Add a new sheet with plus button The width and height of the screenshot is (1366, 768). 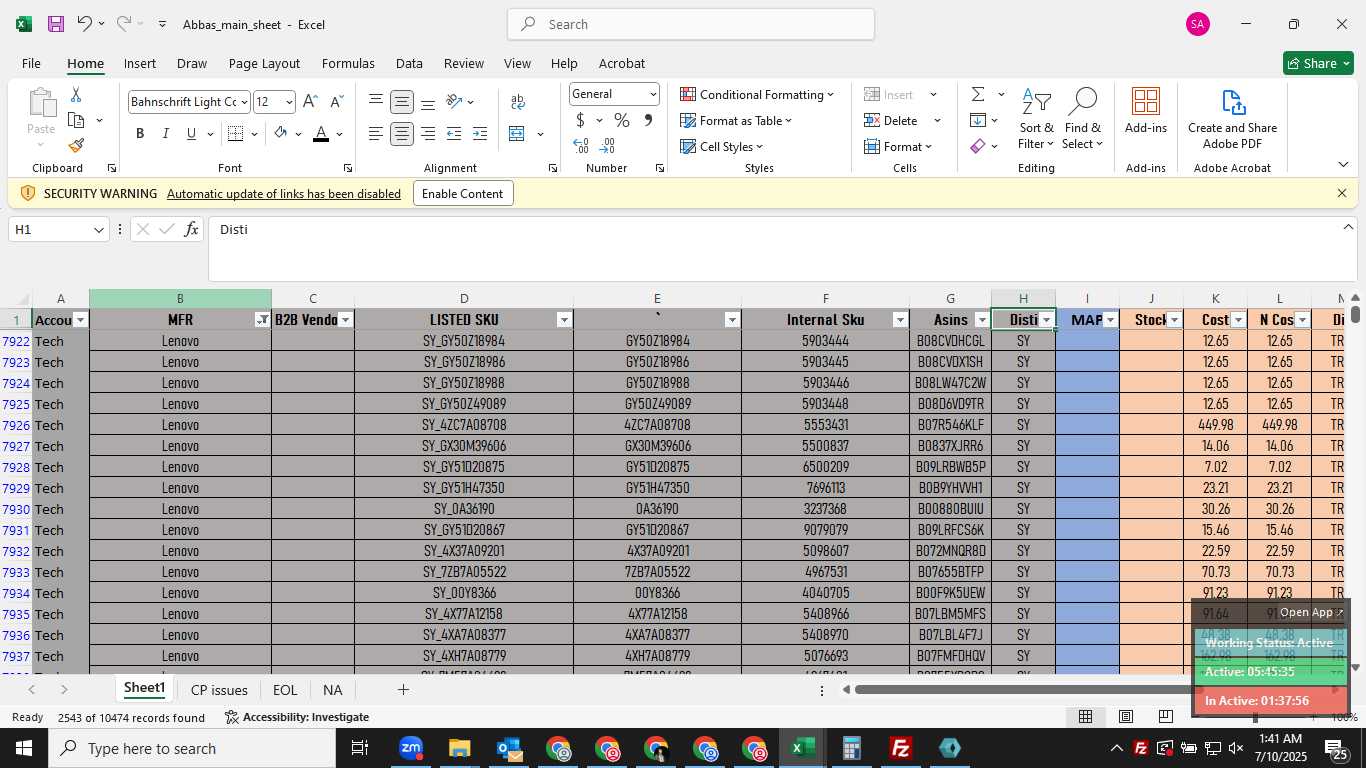pyautogui.click(x=403, y=690)
